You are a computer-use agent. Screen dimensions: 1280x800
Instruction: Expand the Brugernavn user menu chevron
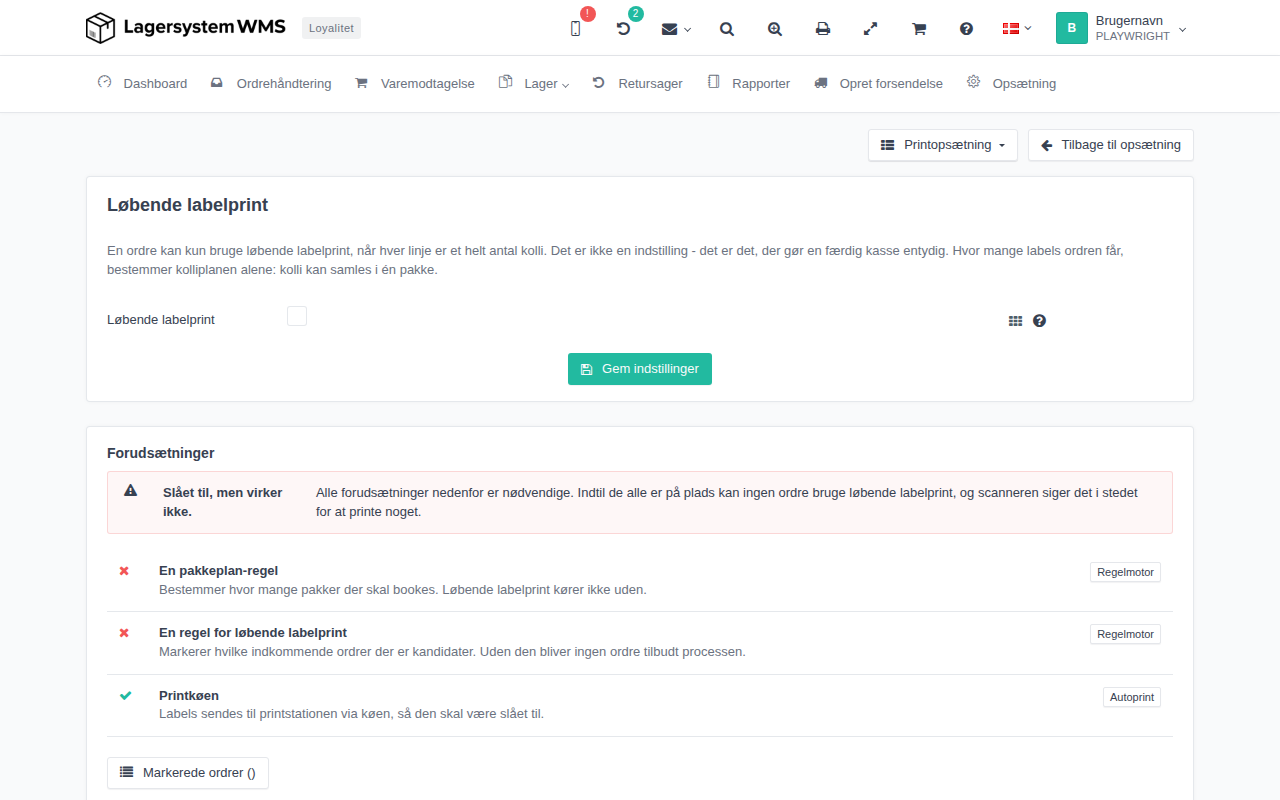[1182, 29]
